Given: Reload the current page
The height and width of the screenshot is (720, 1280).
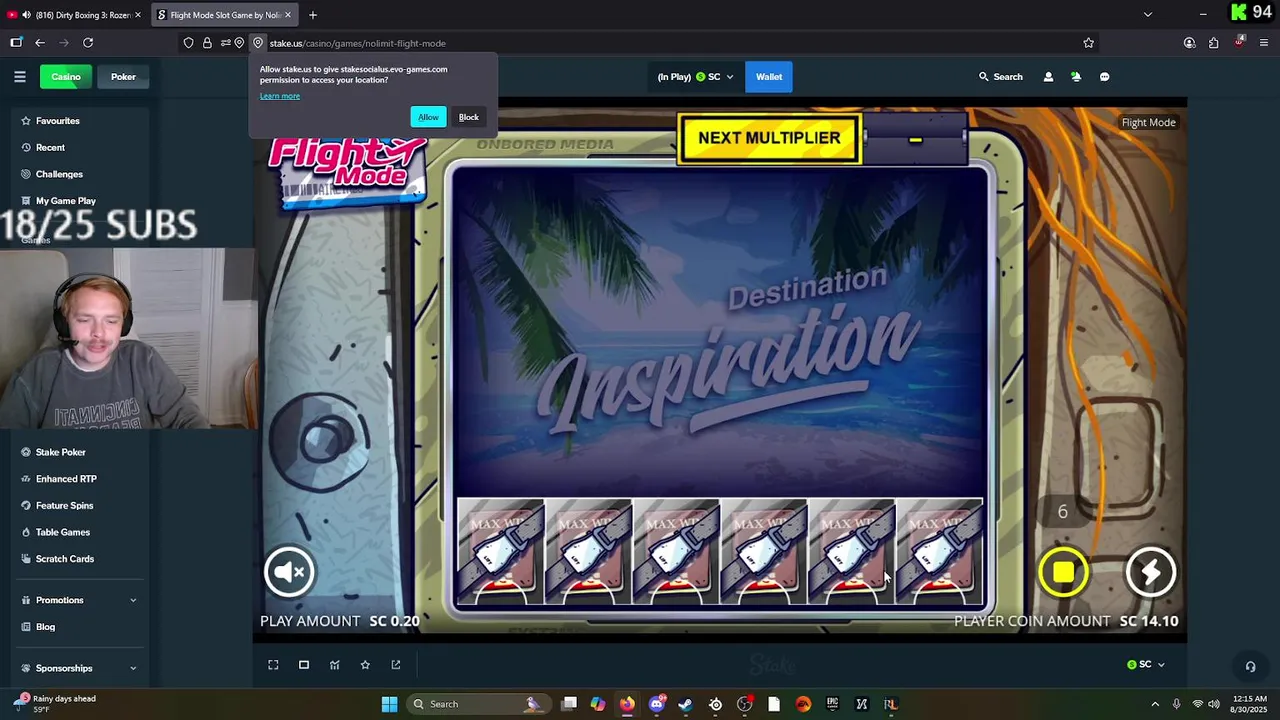Looking at the screenshot, I should coord(88,43).
